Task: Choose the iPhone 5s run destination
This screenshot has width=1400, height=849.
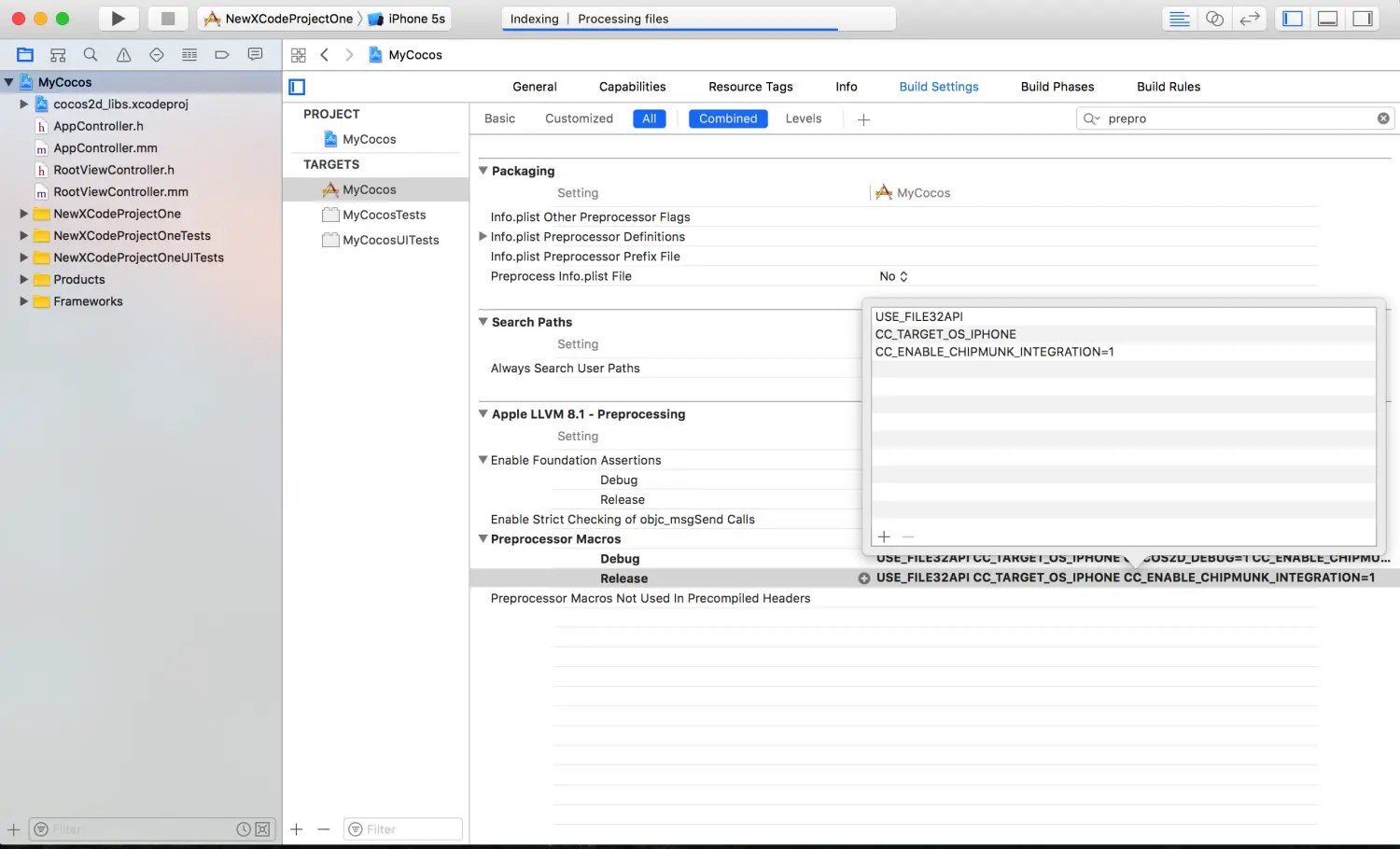Action: tap(407, 19)
